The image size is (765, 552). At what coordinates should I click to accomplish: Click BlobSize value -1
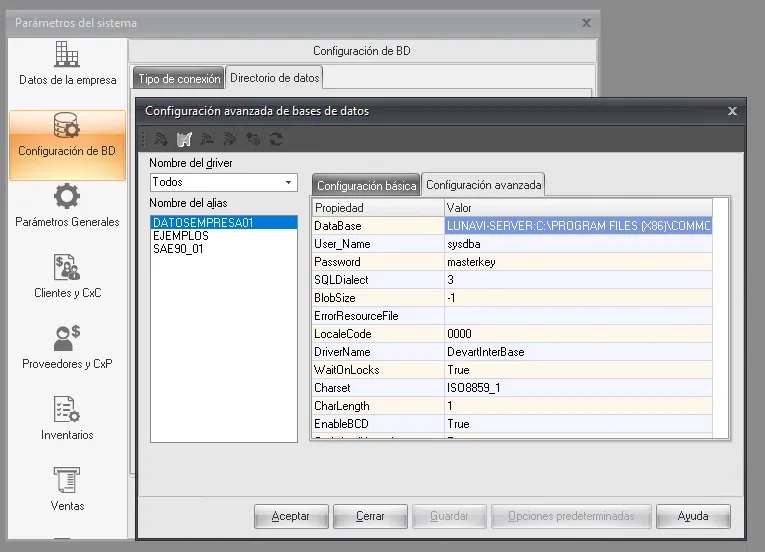tap(578, 298)
